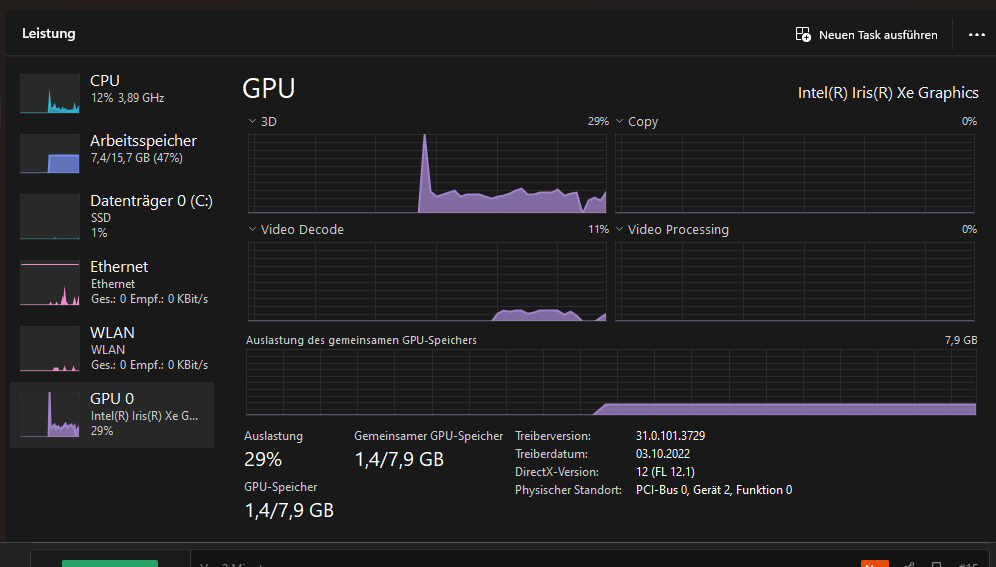Image resolution: width=996 pixels, height=567 pixels.
Task: Click the Neuen Task ausführen icon
Action: click(x=803, y=34)
